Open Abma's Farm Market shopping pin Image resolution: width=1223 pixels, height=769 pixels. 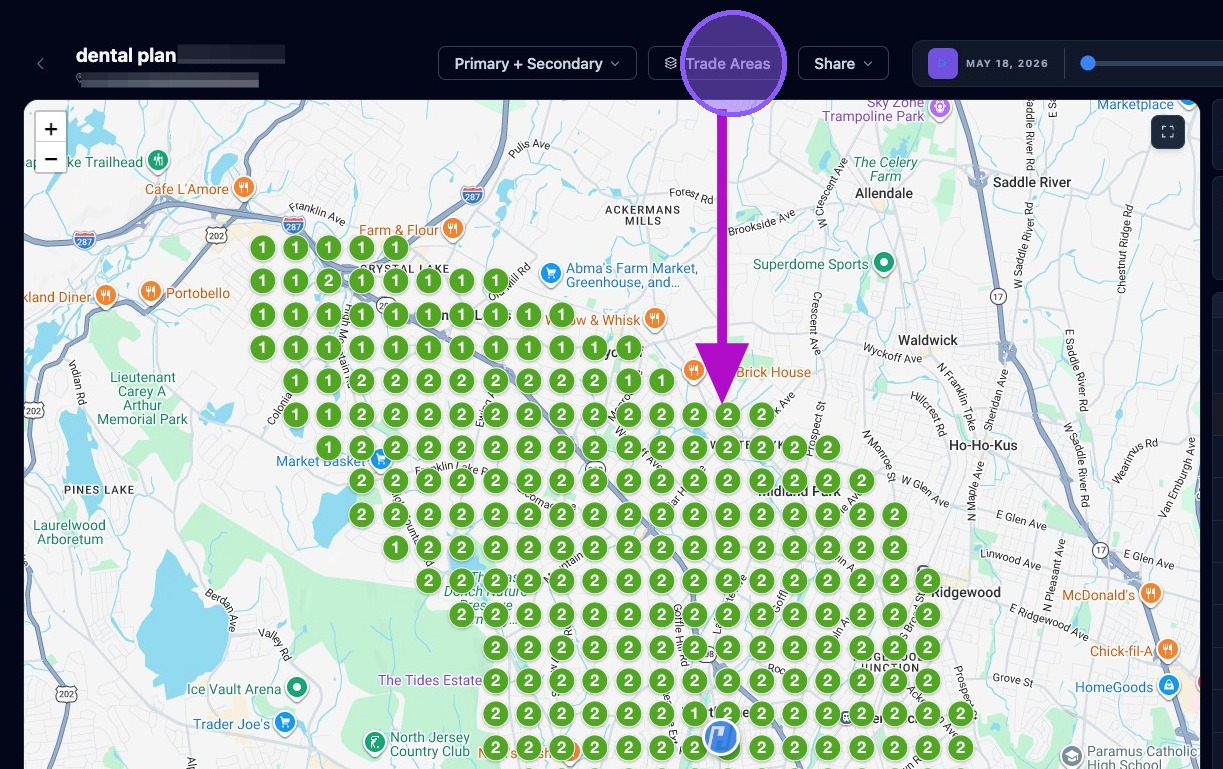pyautogui.click(x=550, y=272)
